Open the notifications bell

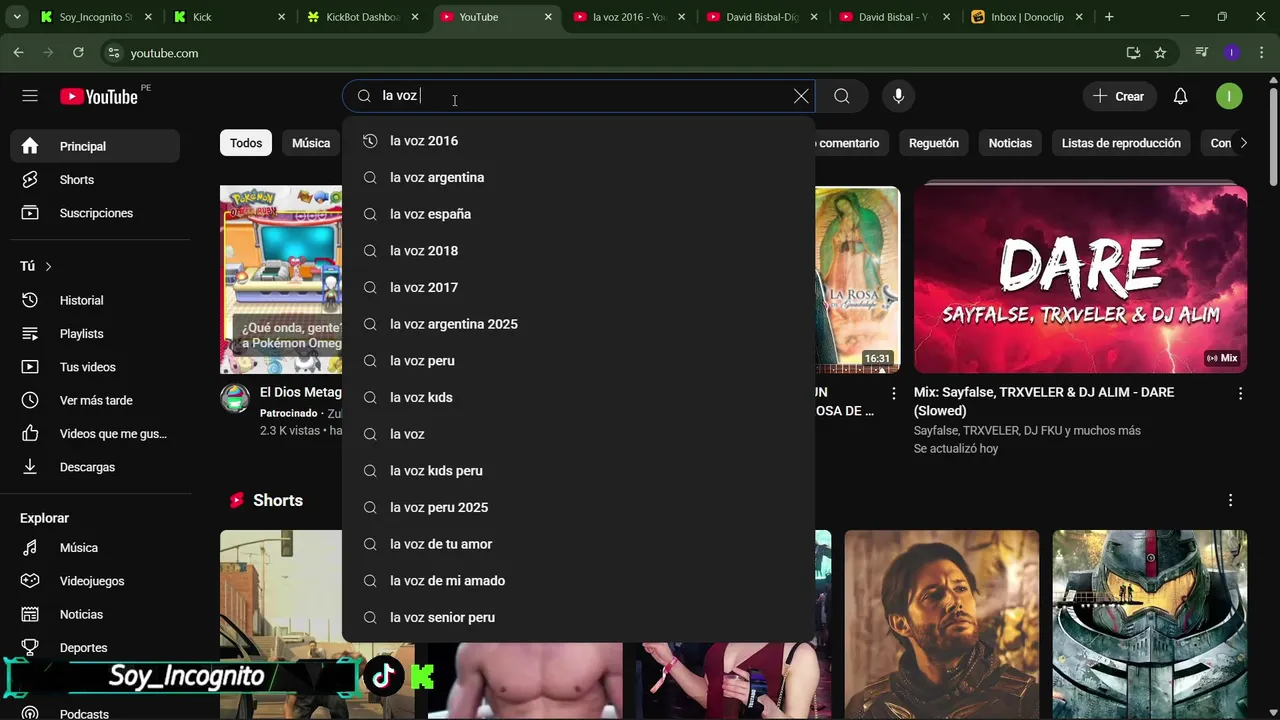(1180, 96)
